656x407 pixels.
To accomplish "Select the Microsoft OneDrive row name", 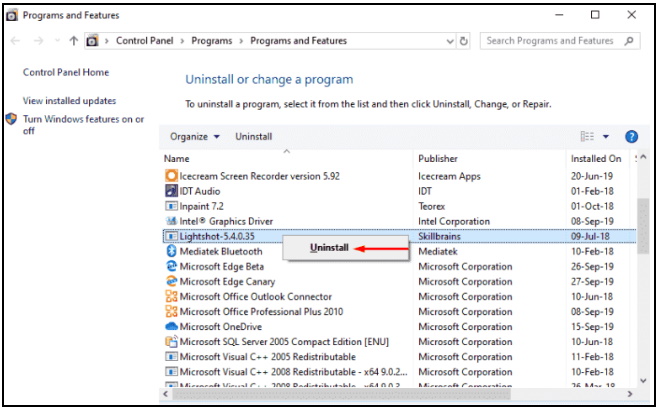I will pos(220,327).
